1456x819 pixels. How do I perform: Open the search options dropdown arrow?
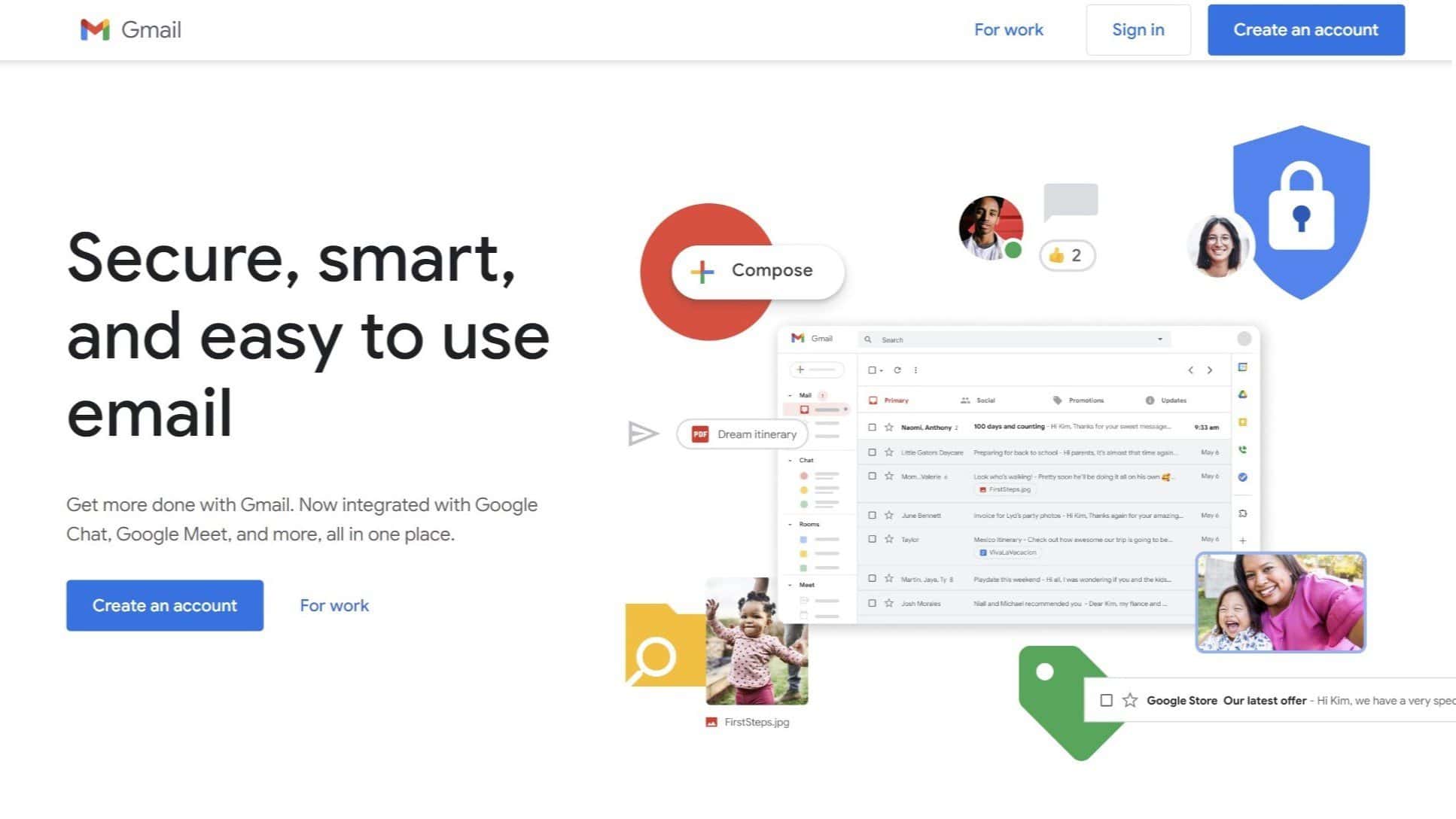tap(1160, 339)
